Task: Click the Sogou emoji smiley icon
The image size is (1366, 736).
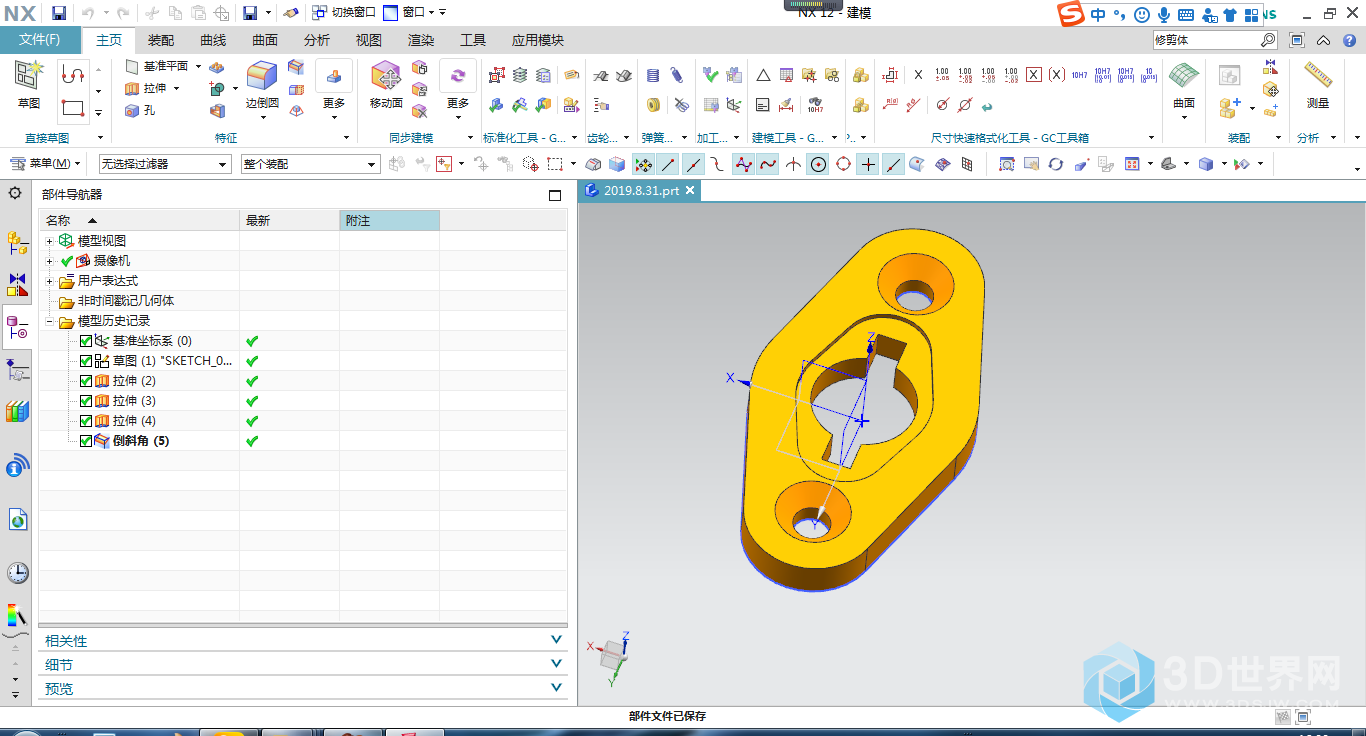Action: pos(1142,14)
